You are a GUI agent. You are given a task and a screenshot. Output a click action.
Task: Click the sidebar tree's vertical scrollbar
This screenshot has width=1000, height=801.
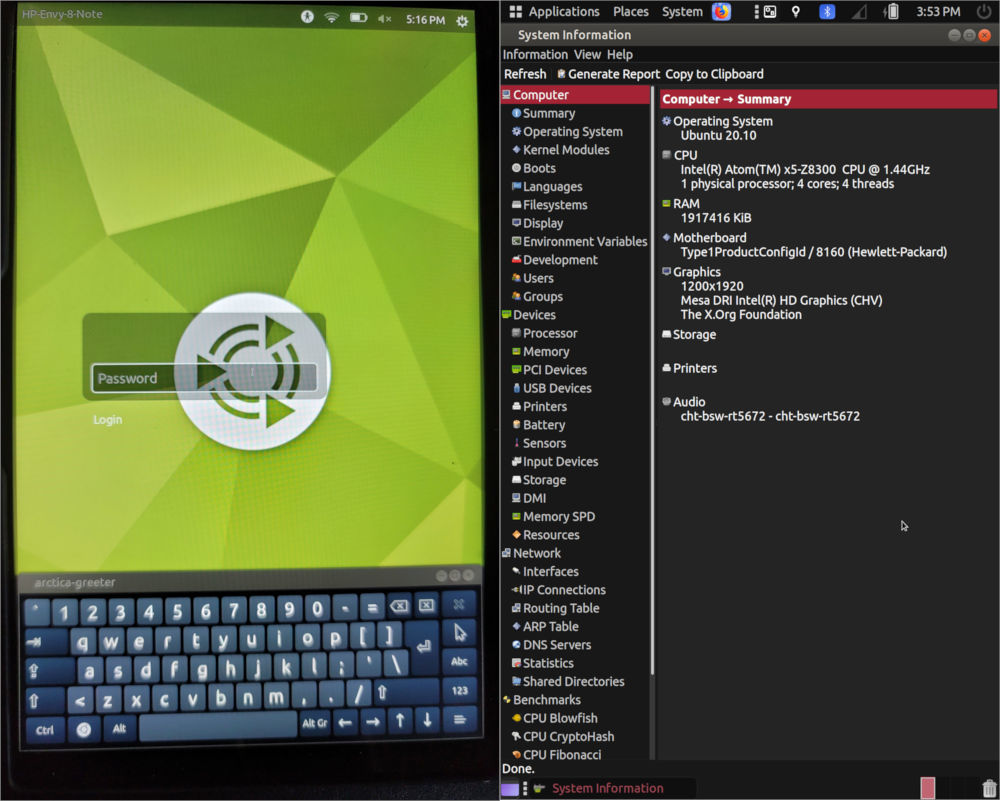[652, 381]
